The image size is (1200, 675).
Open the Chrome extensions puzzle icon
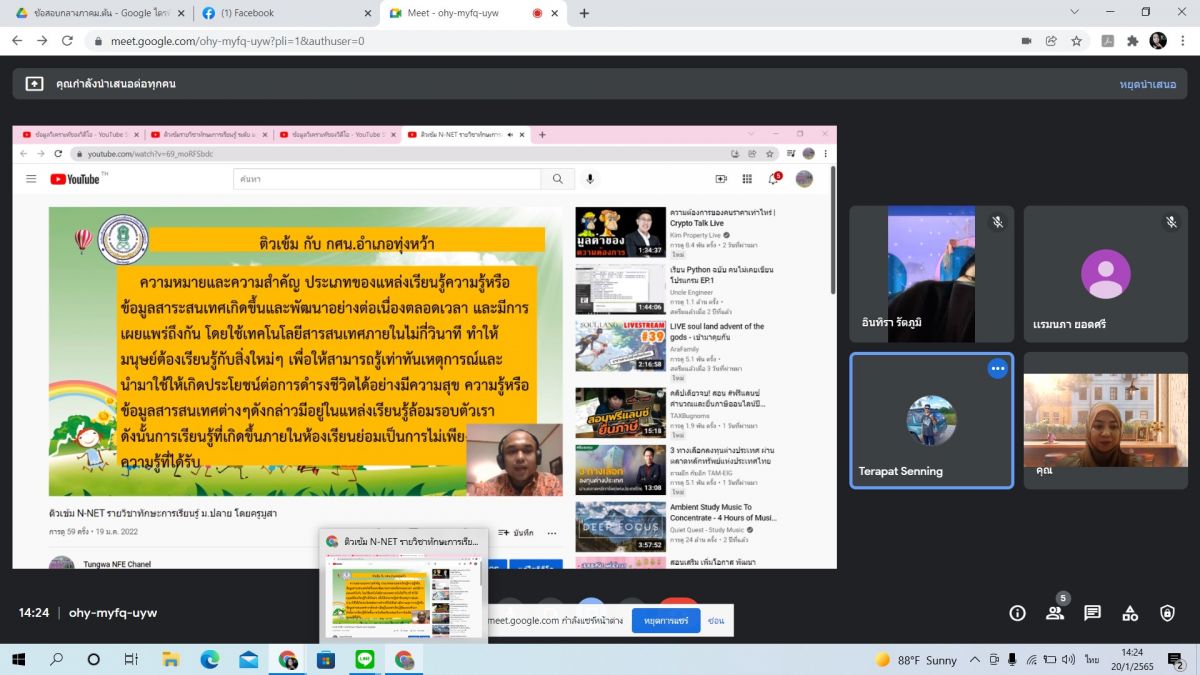pyautogui.click(x=1133, y=41)
